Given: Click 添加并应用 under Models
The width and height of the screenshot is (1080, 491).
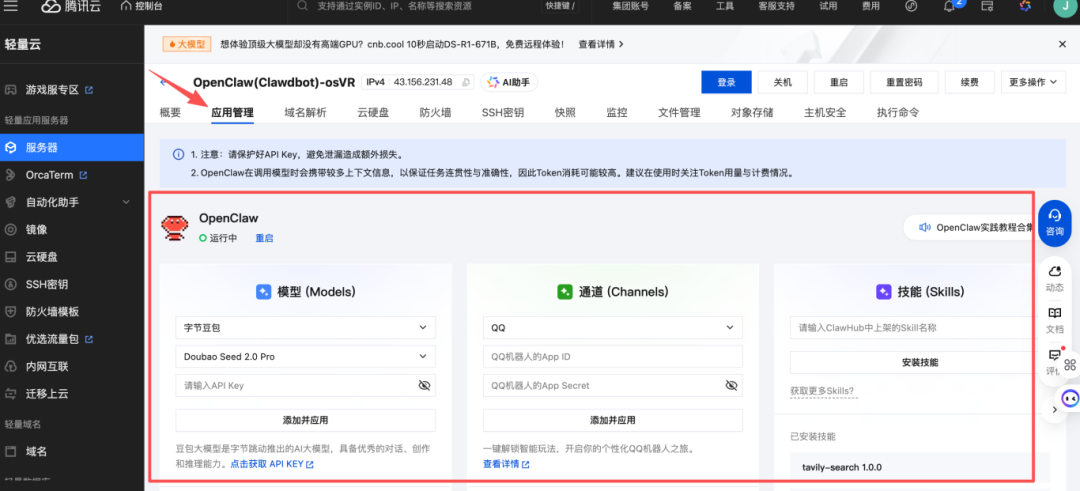Looking at the screenshot, I should coord(306,420).
